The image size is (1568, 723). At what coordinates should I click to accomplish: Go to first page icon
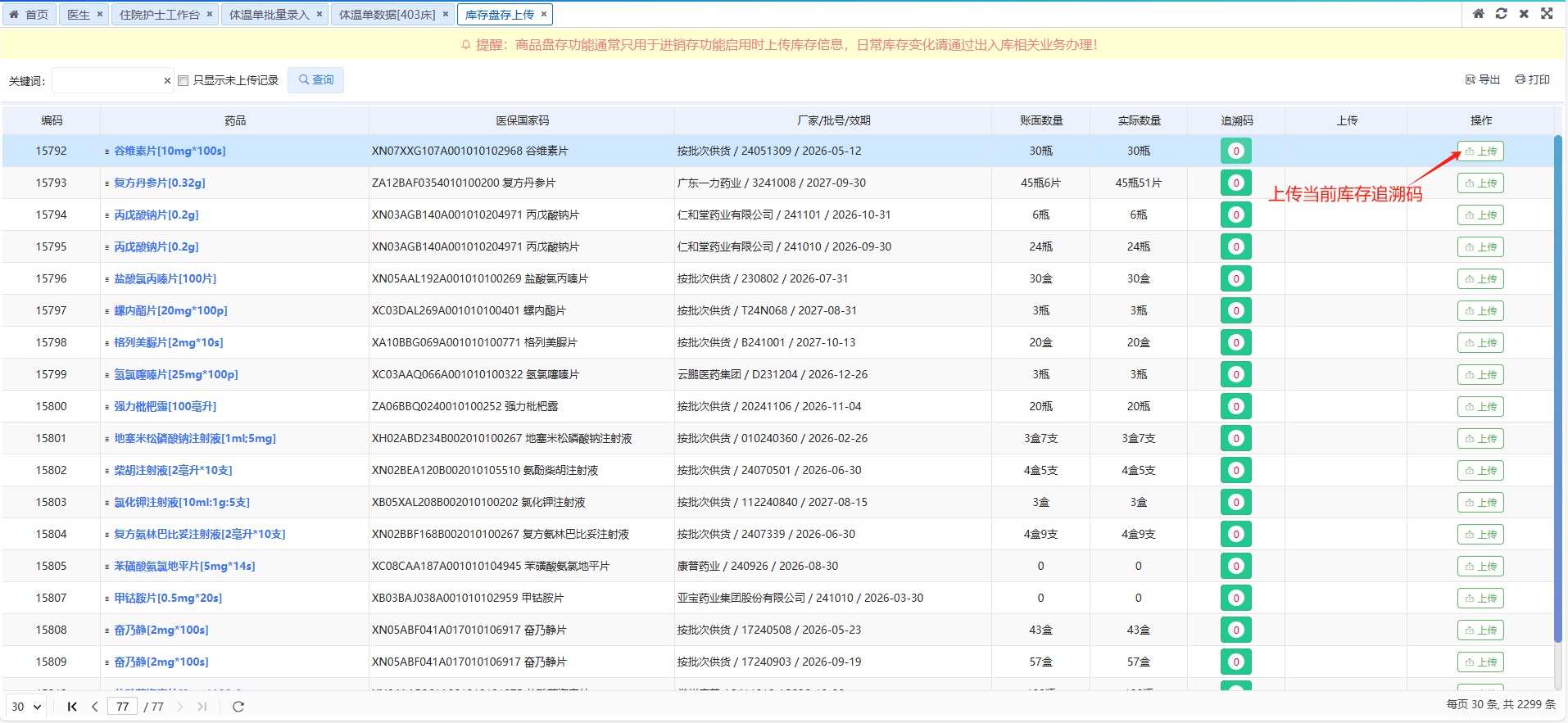72,707
